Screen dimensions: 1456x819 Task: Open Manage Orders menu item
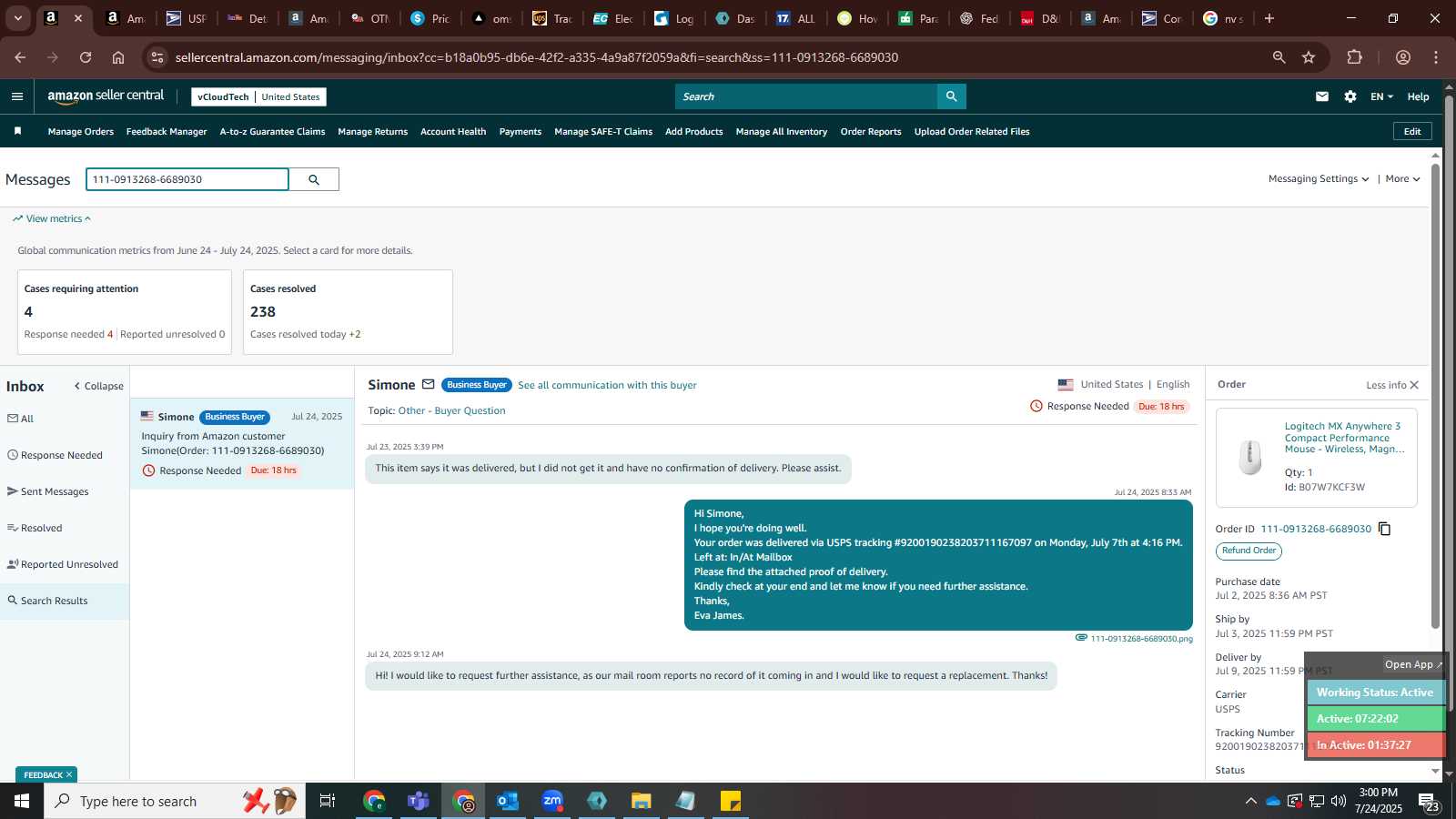(x=81, y=132)
